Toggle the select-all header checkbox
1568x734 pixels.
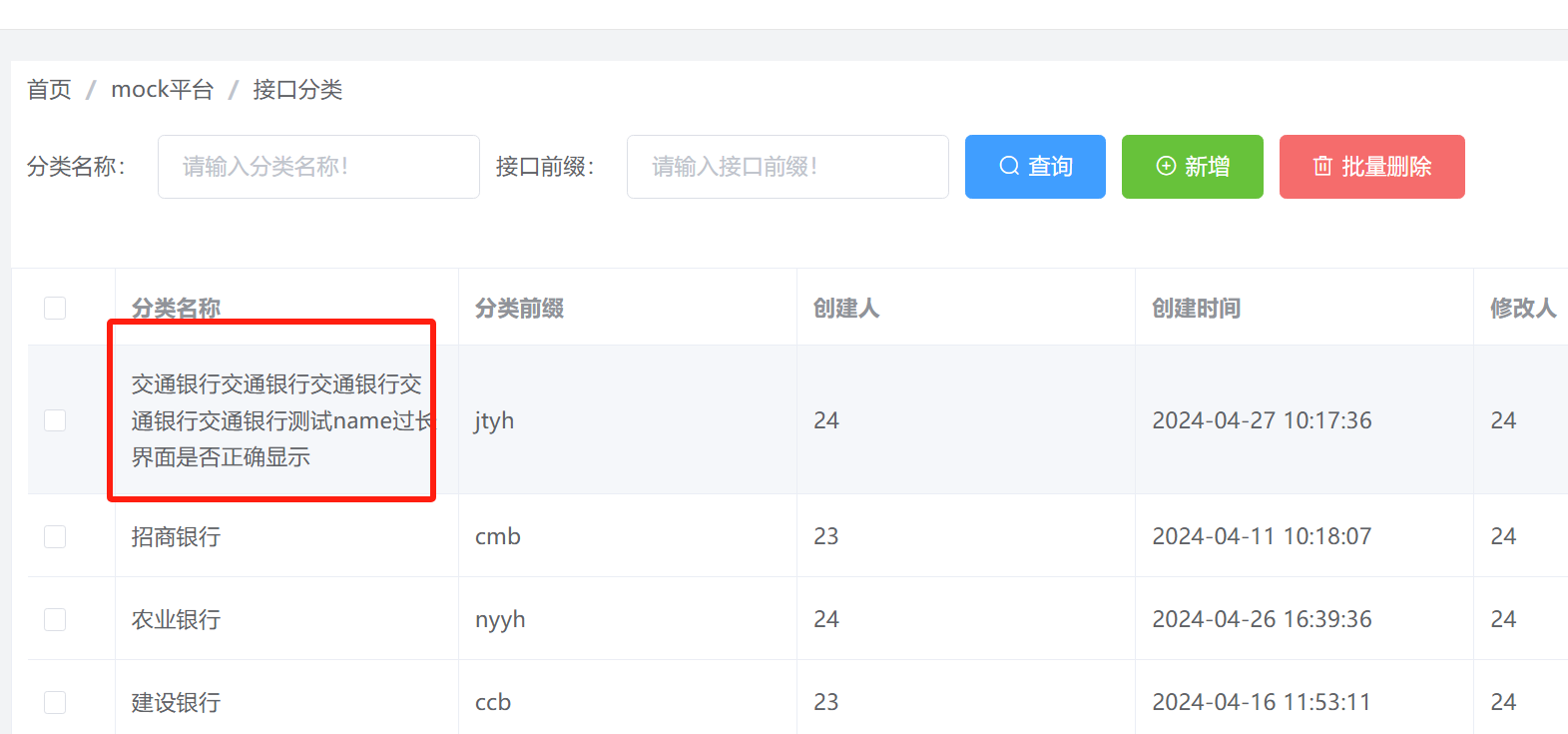pos(55,308)
